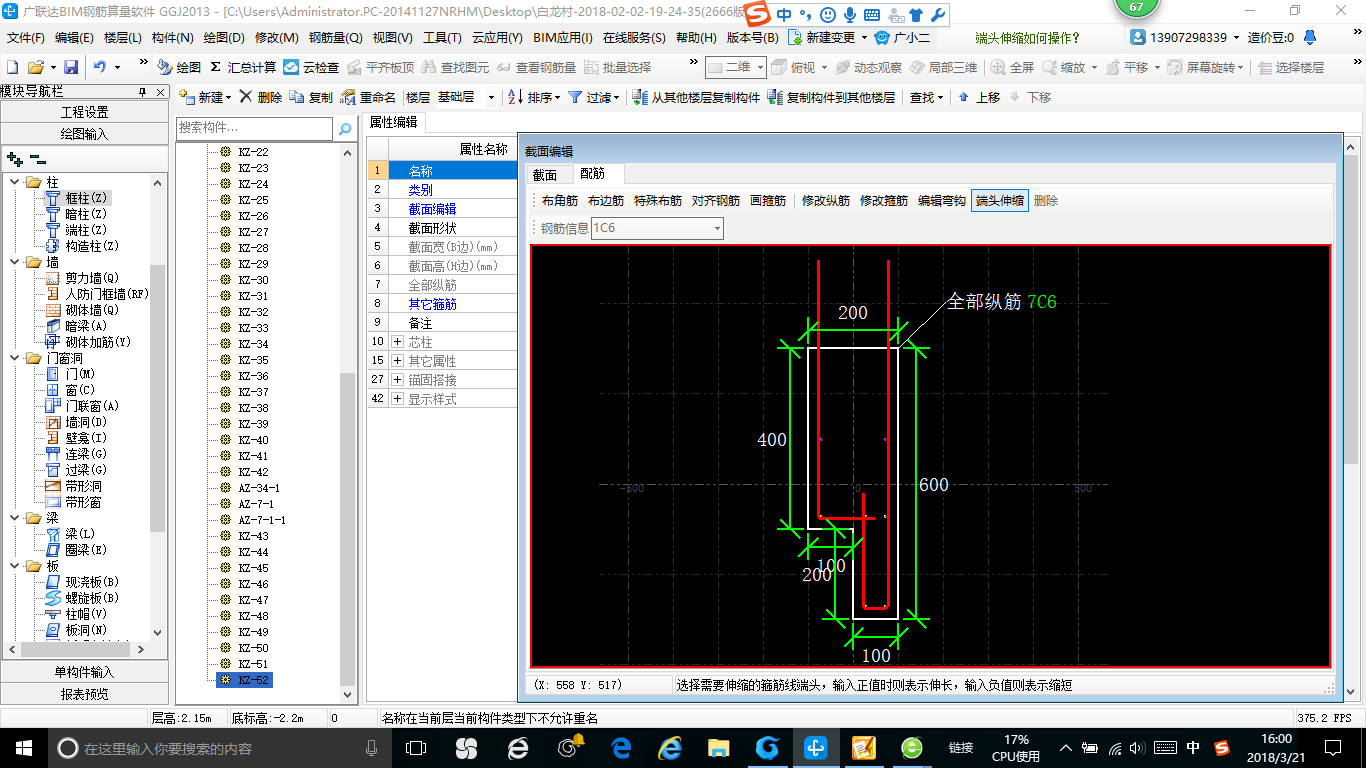The height and width of the screenshot is (768, 1366).
Task: Switch to the 截面 tab
Action: coord(545,174)
